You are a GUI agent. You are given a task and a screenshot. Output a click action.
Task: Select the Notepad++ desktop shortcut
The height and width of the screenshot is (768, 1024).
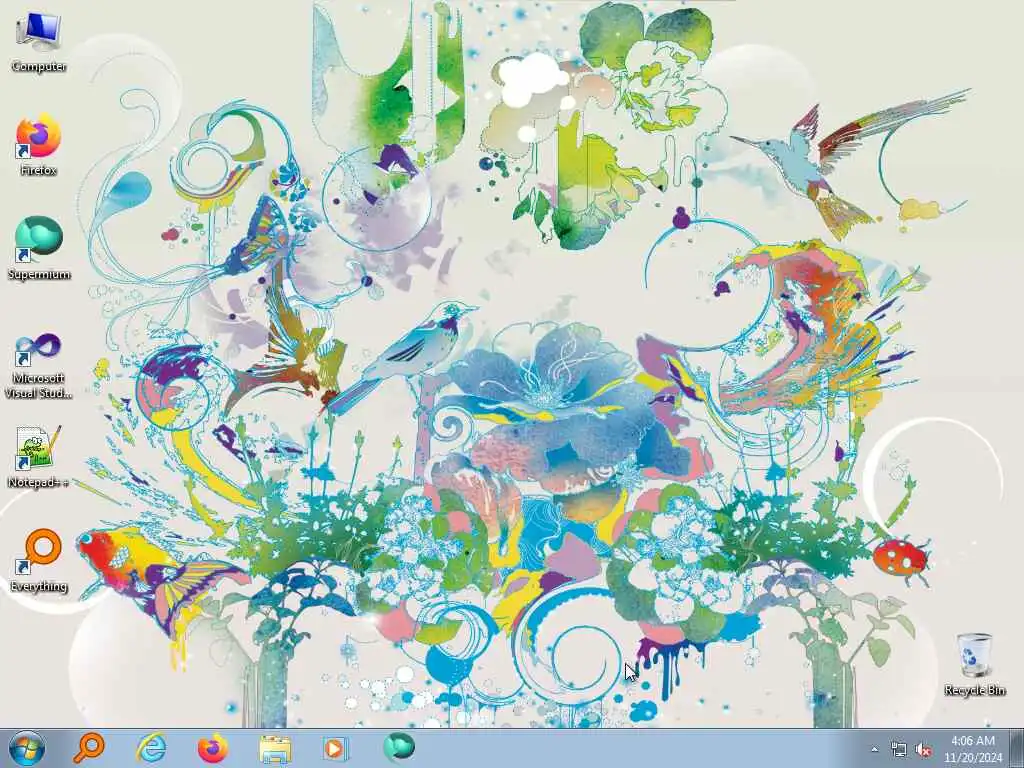pyautogui.click(x=39, y=457)
